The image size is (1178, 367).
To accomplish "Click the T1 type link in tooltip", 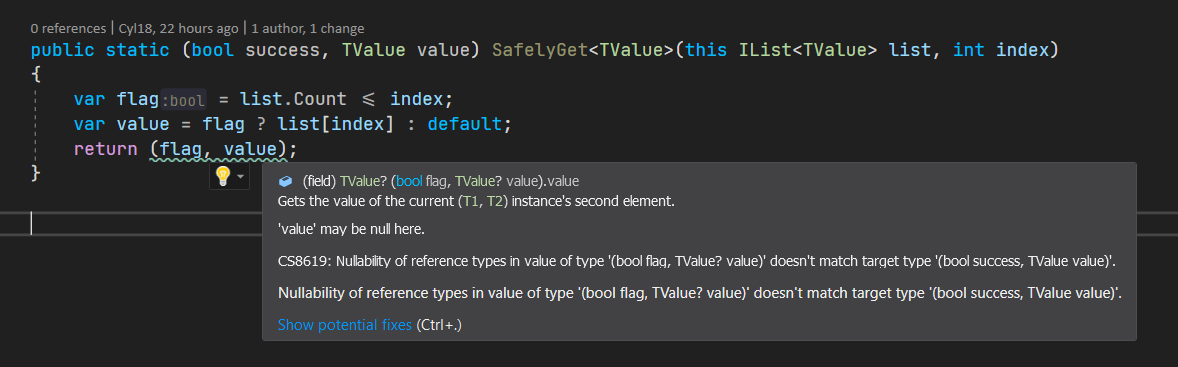I will coord(469,202).
